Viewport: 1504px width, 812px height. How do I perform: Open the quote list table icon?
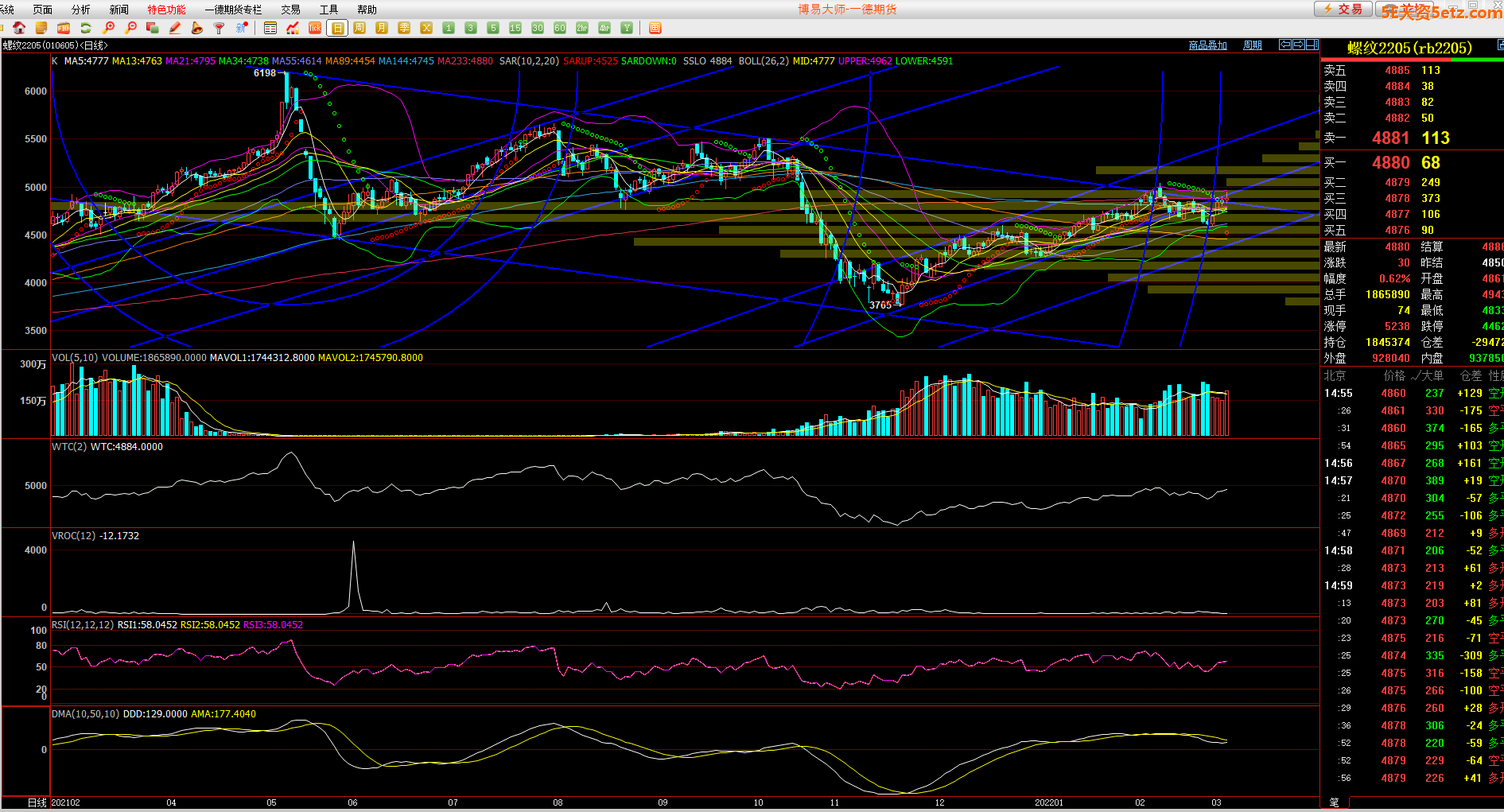click(x=270, y=28)
